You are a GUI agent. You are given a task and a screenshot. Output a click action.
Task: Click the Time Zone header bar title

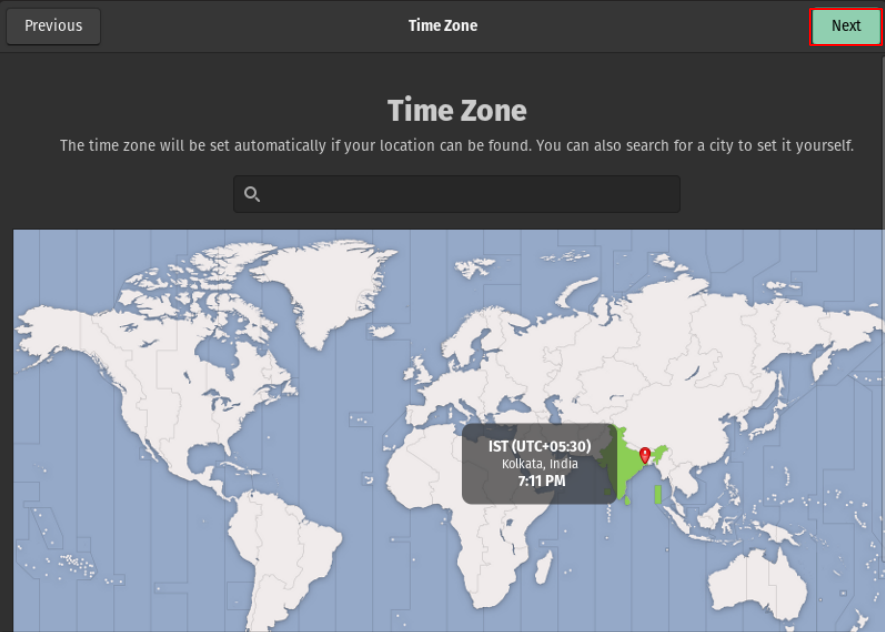(x=442, y=26)
